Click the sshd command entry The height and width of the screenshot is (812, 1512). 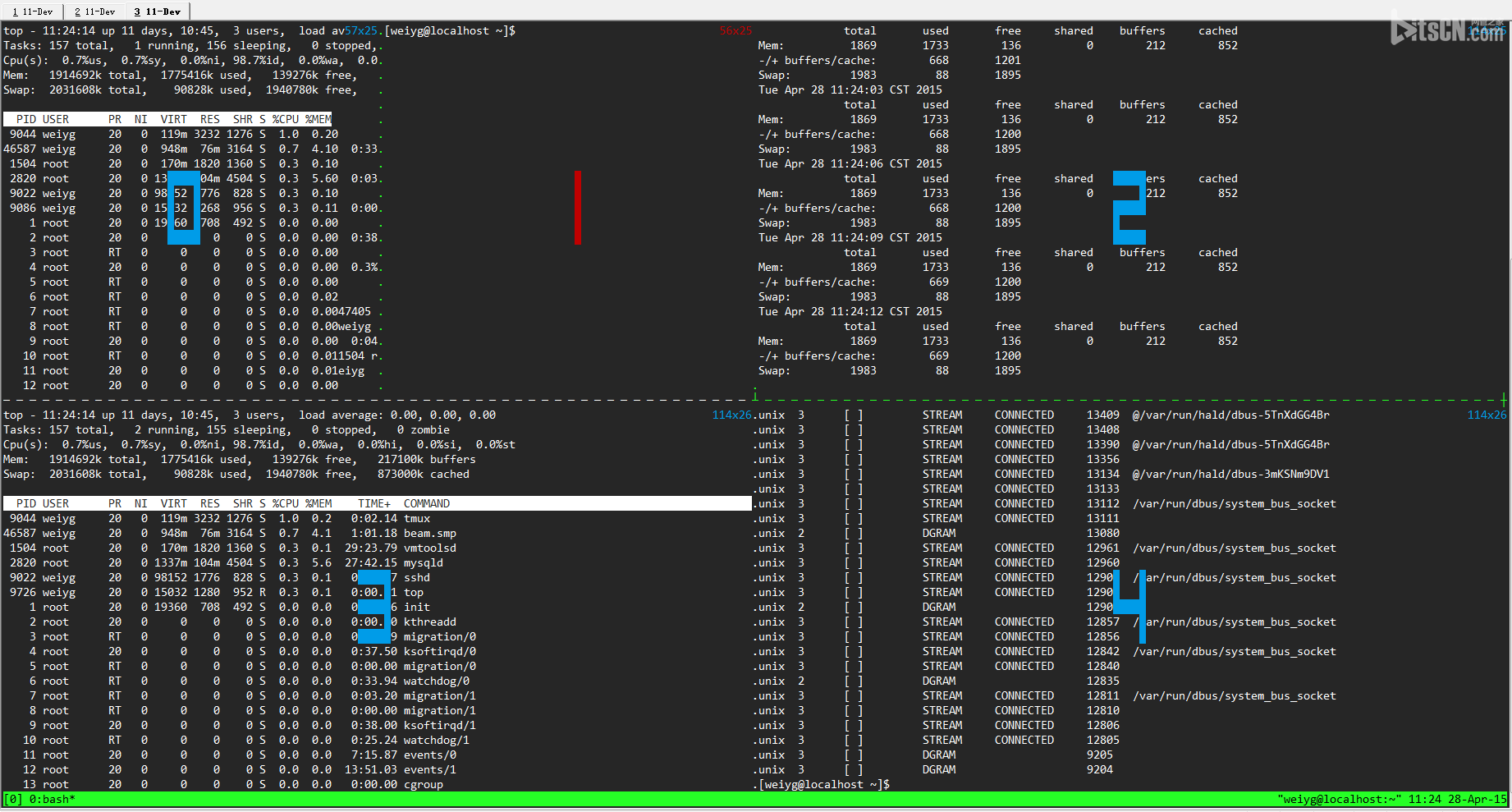417,578
